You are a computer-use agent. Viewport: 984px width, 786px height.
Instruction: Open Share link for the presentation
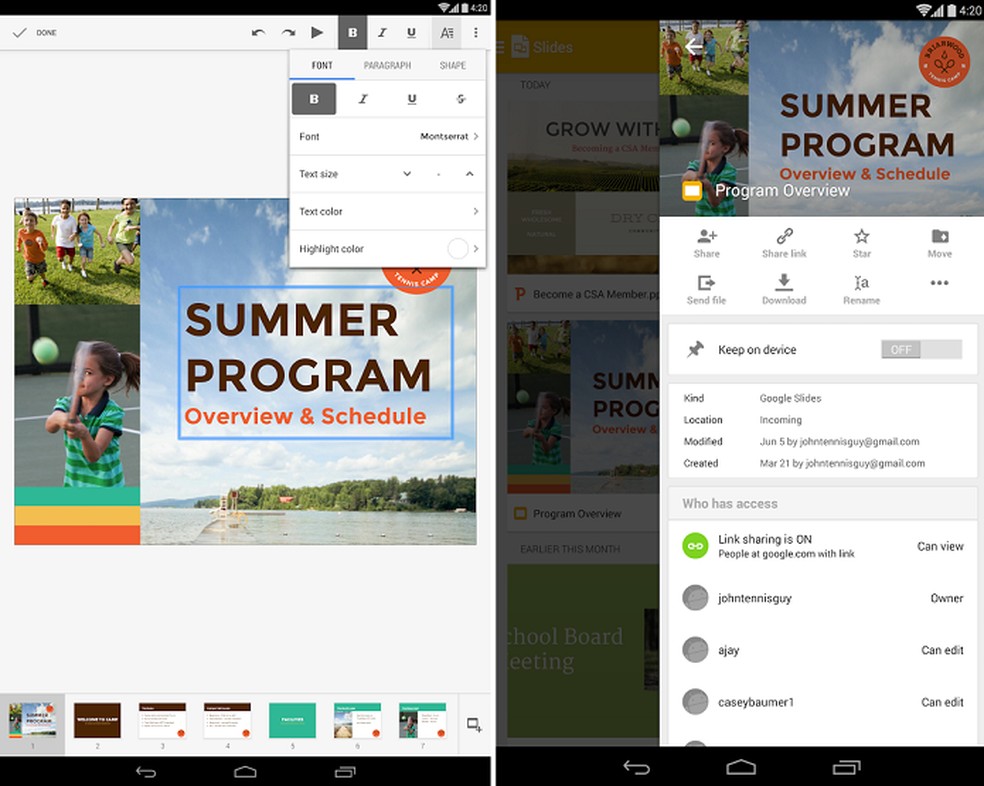784,240
